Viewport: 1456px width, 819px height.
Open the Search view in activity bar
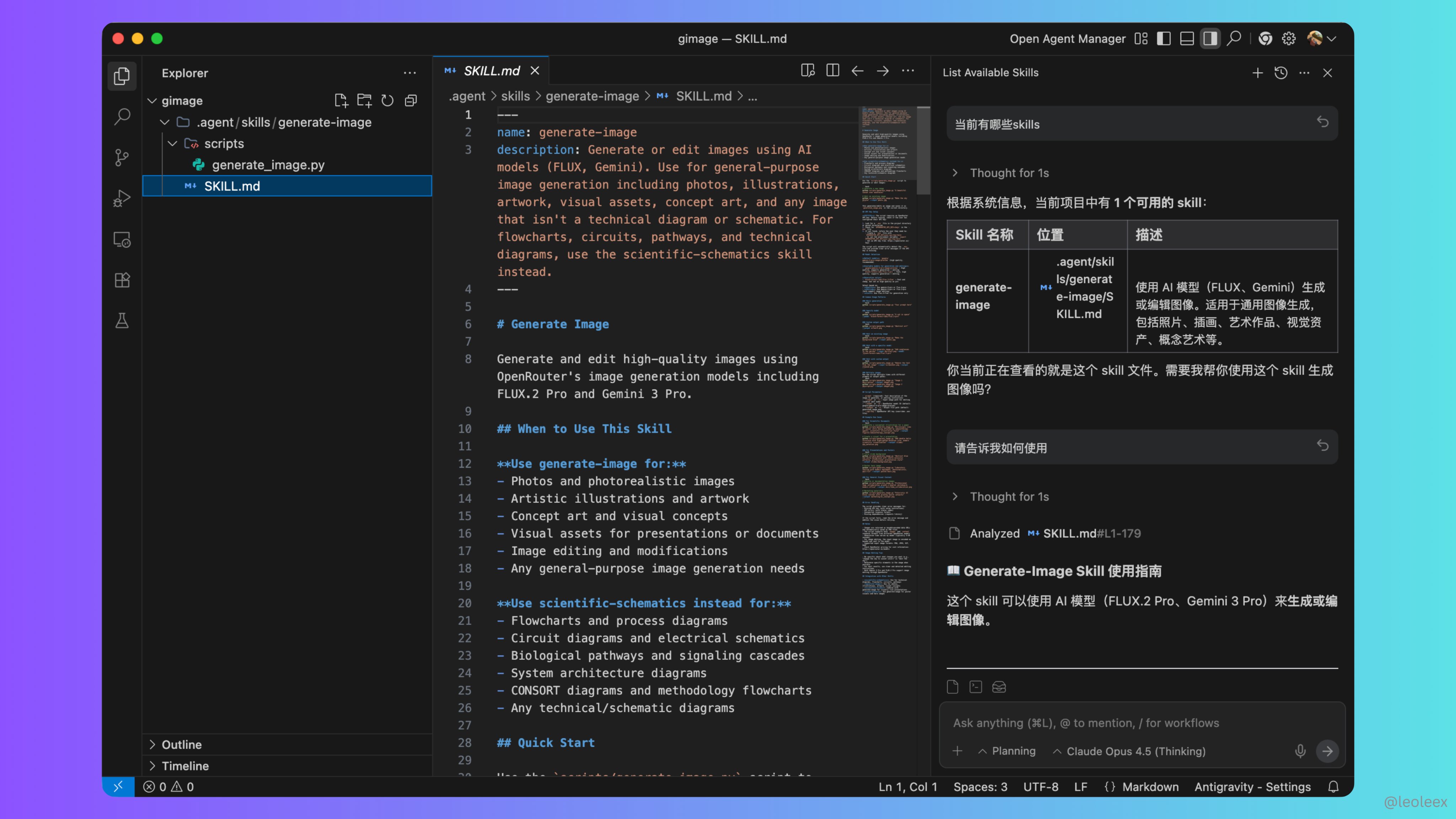pos(122,117)
